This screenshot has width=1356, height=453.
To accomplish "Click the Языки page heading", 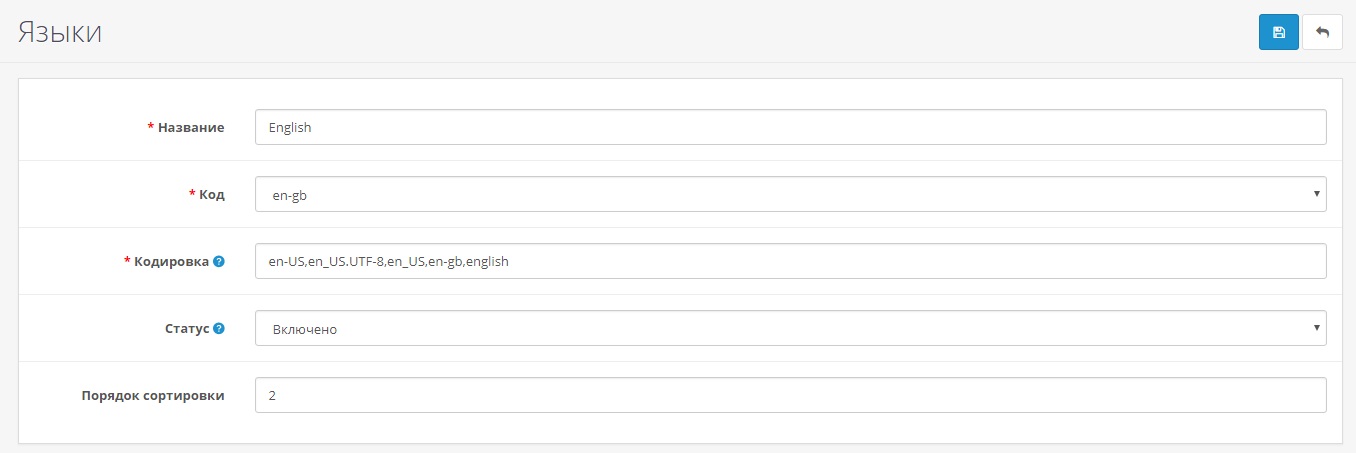I will [60, 32].
